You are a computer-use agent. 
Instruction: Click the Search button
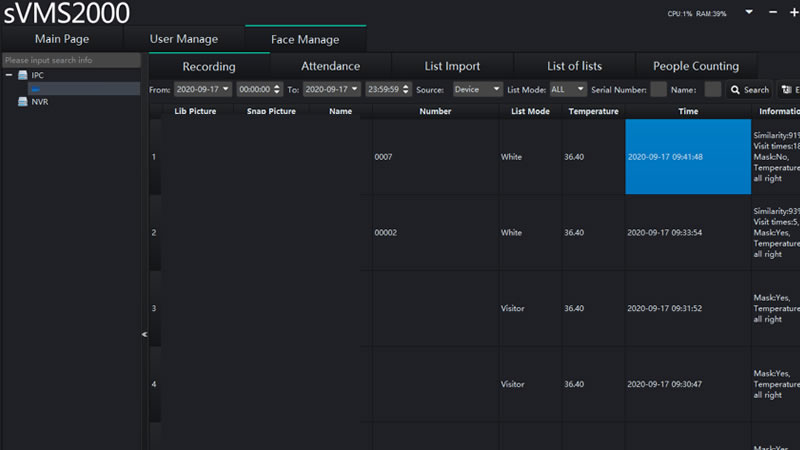pos(749,90)
